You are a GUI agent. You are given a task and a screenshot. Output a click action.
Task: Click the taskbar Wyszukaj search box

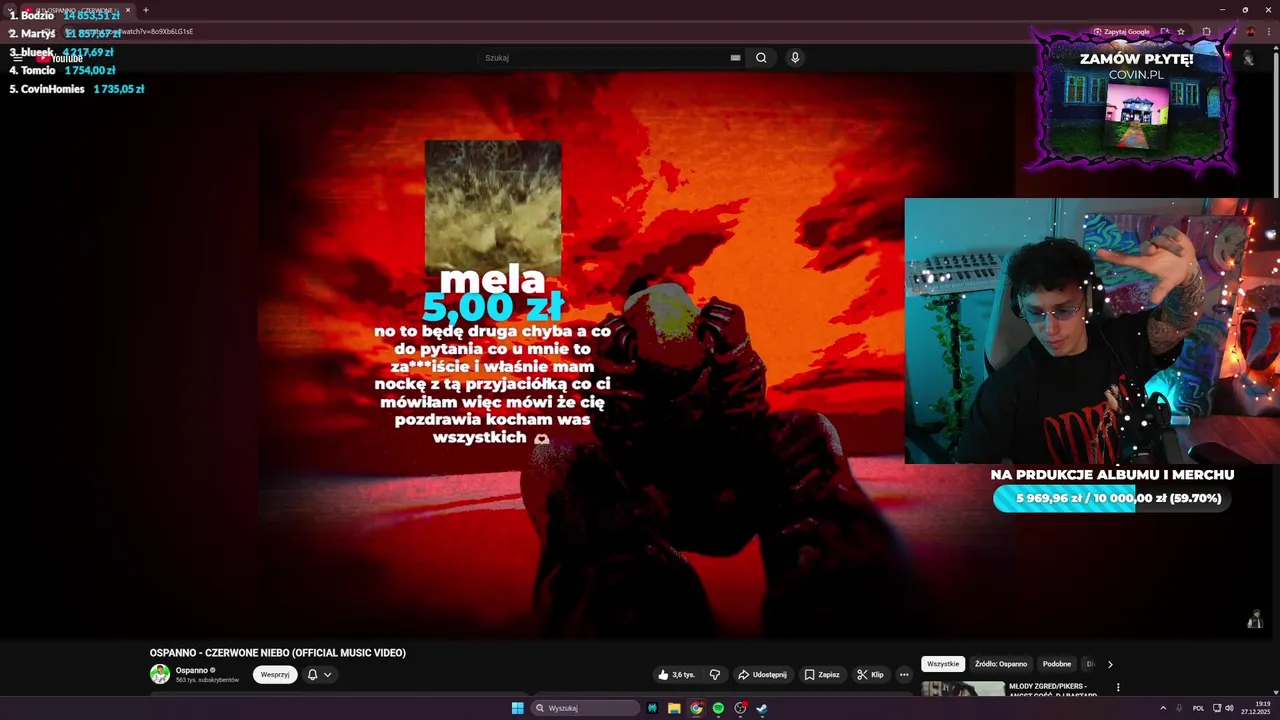(x=585, y=708)
